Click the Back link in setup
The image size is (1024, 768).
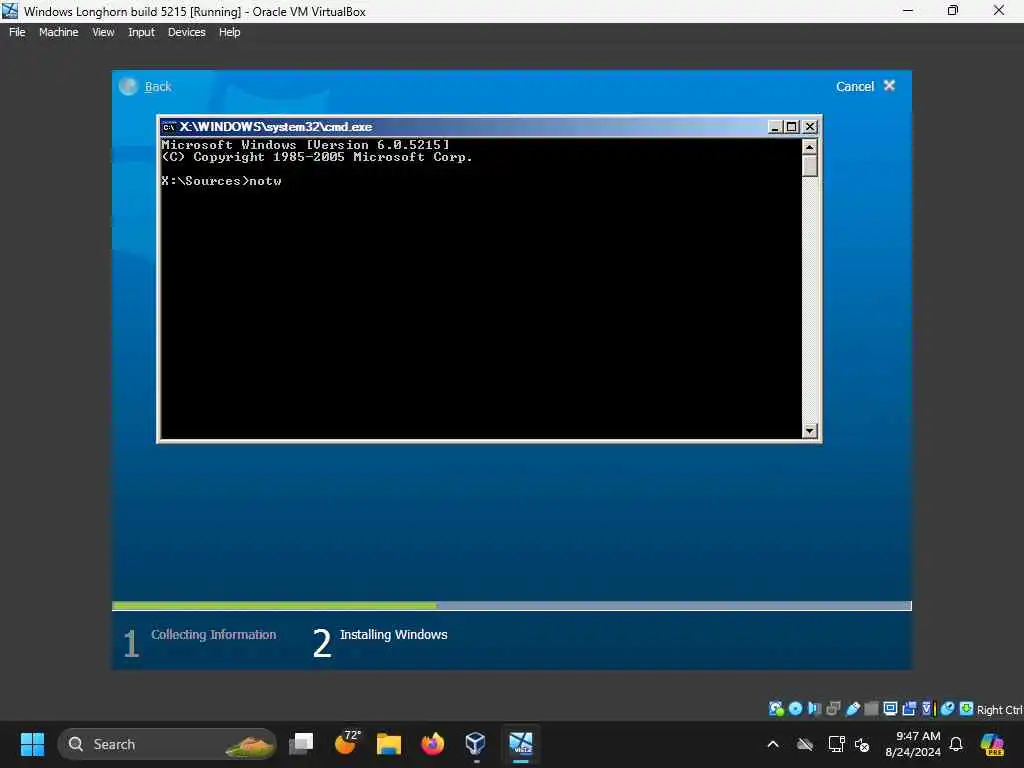[158, 86]
